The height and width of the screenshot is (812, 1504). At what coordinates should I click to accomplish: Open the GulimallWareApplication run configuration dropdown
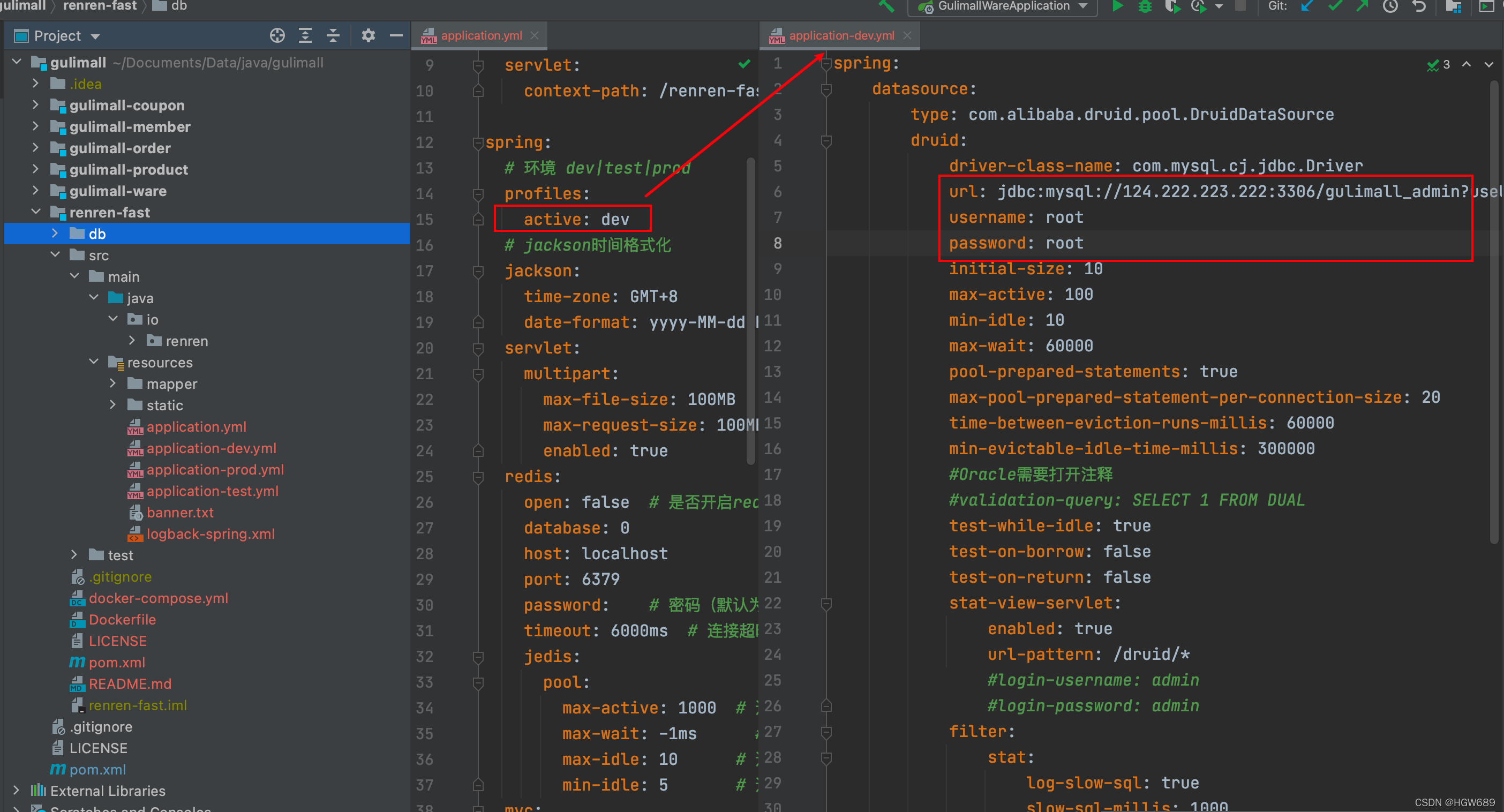coord(1003,6)
